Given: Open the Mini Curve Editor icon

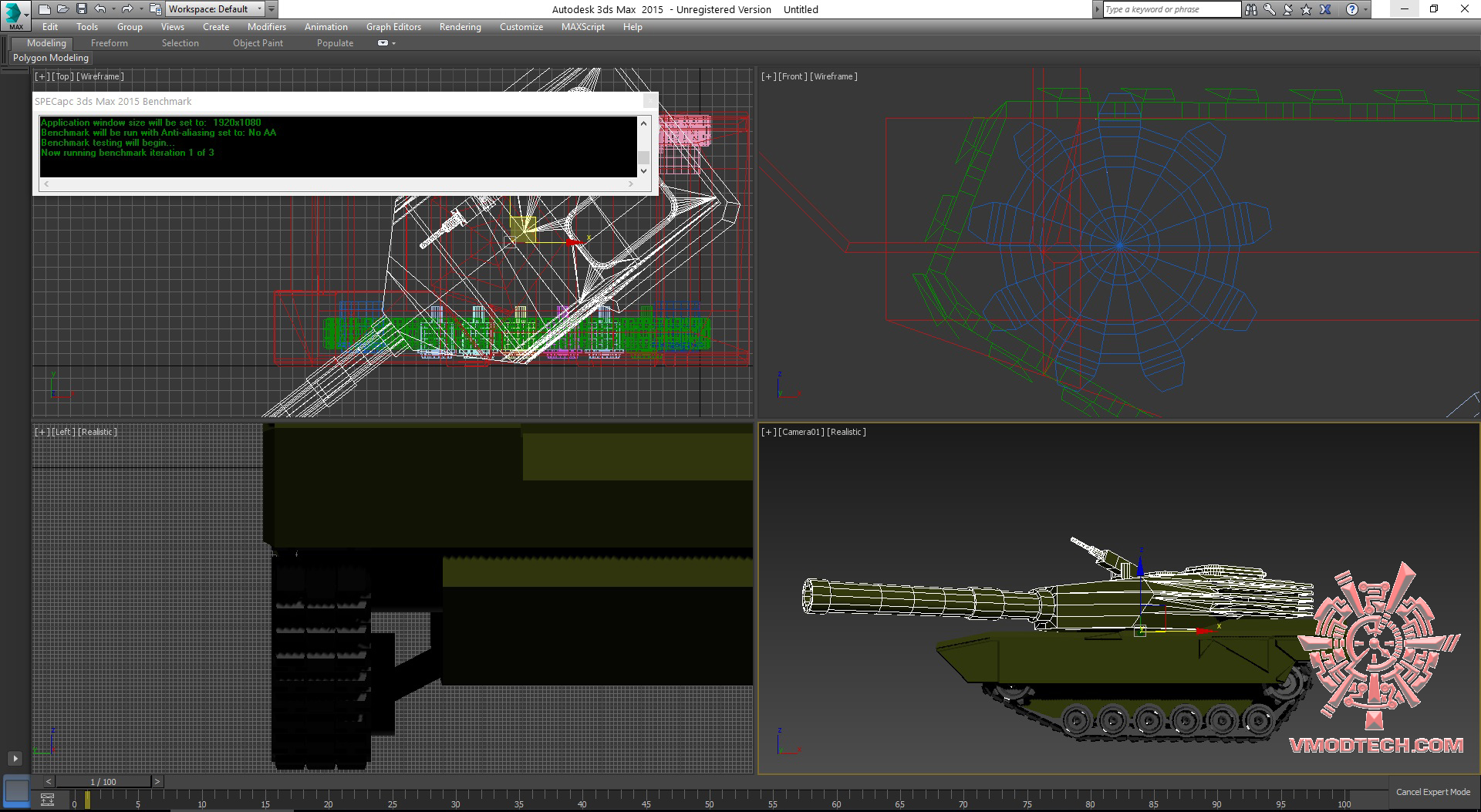Looking at the screenshot, I should pyautogui.click(x=47, y=799).
